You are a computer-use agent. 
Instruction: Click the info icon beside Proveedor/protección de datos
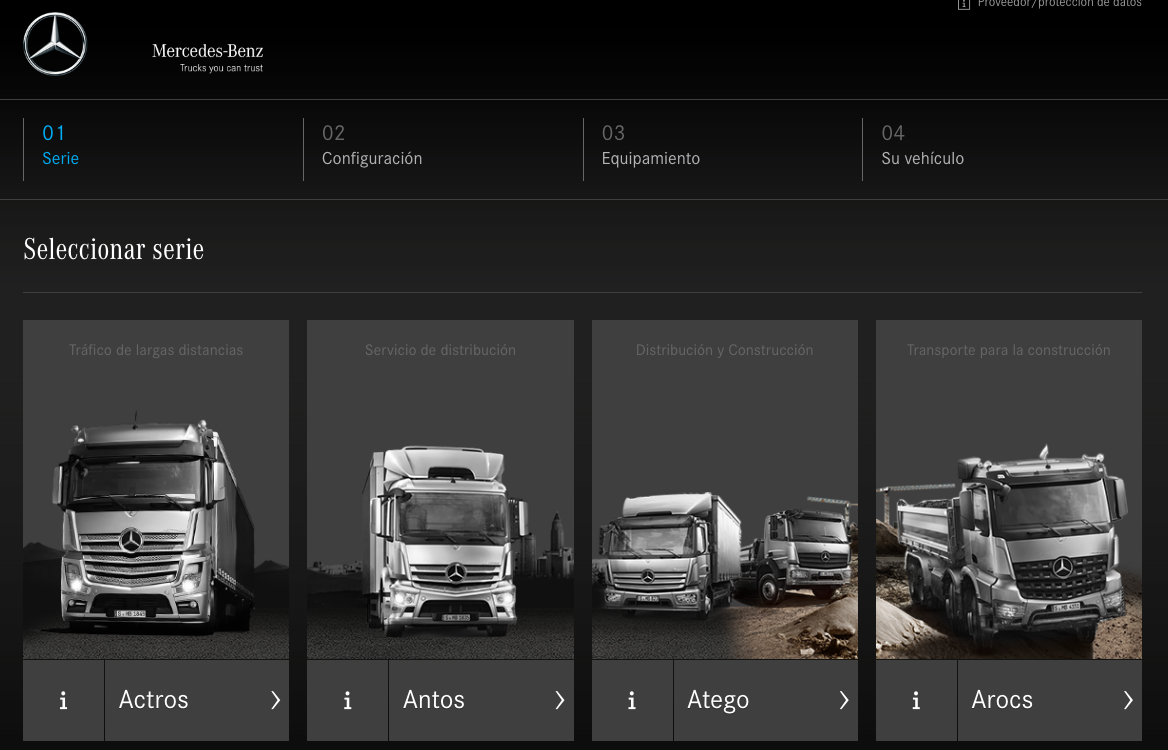click(964, 5)
